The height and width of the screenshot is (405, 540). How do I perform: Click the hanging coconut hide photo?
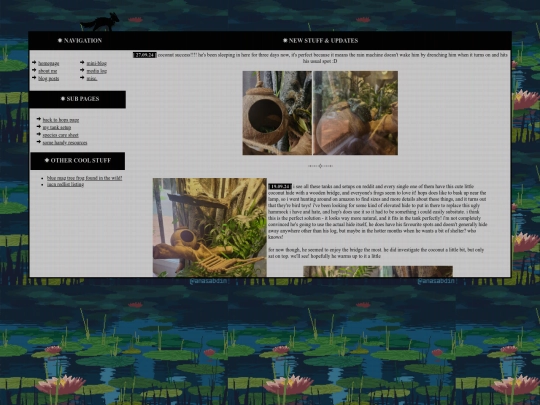point(277,113)
